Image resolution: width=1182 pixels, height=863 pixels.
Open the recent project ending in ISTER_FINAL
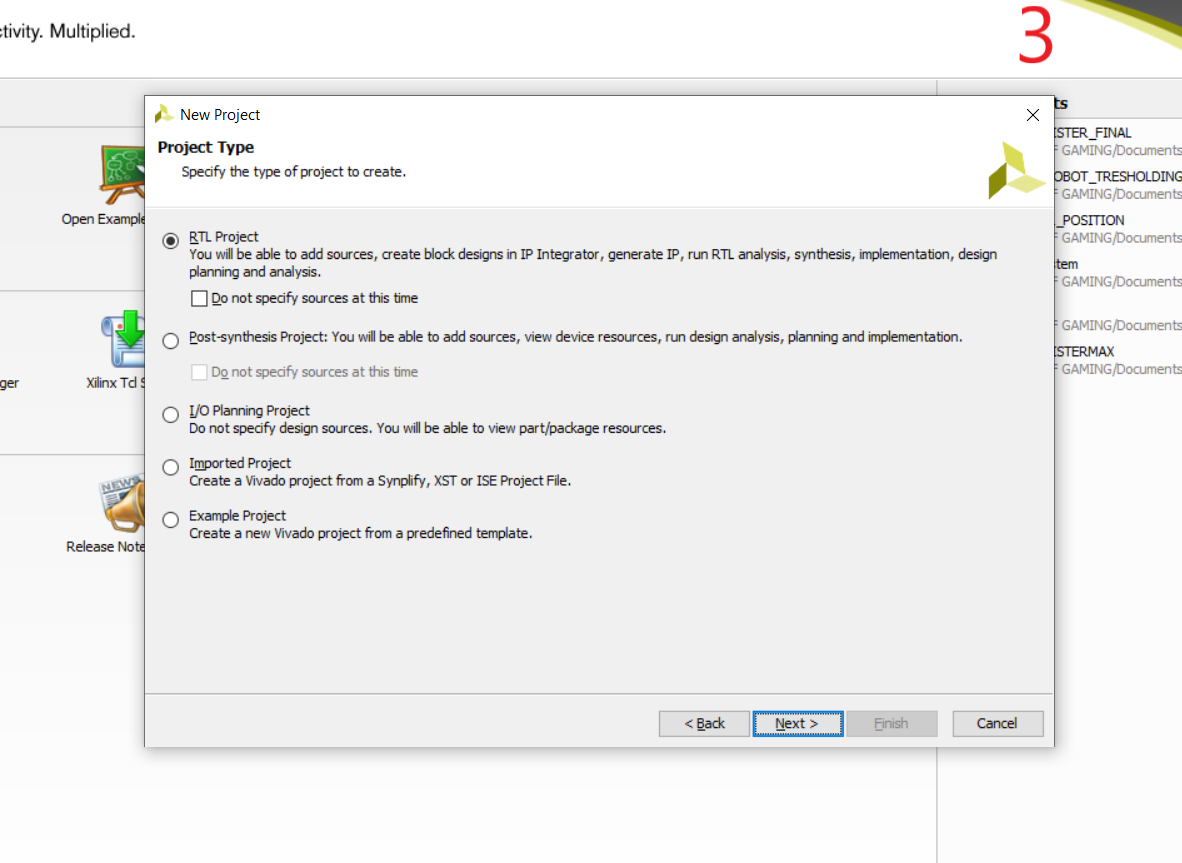(1094, 133)
